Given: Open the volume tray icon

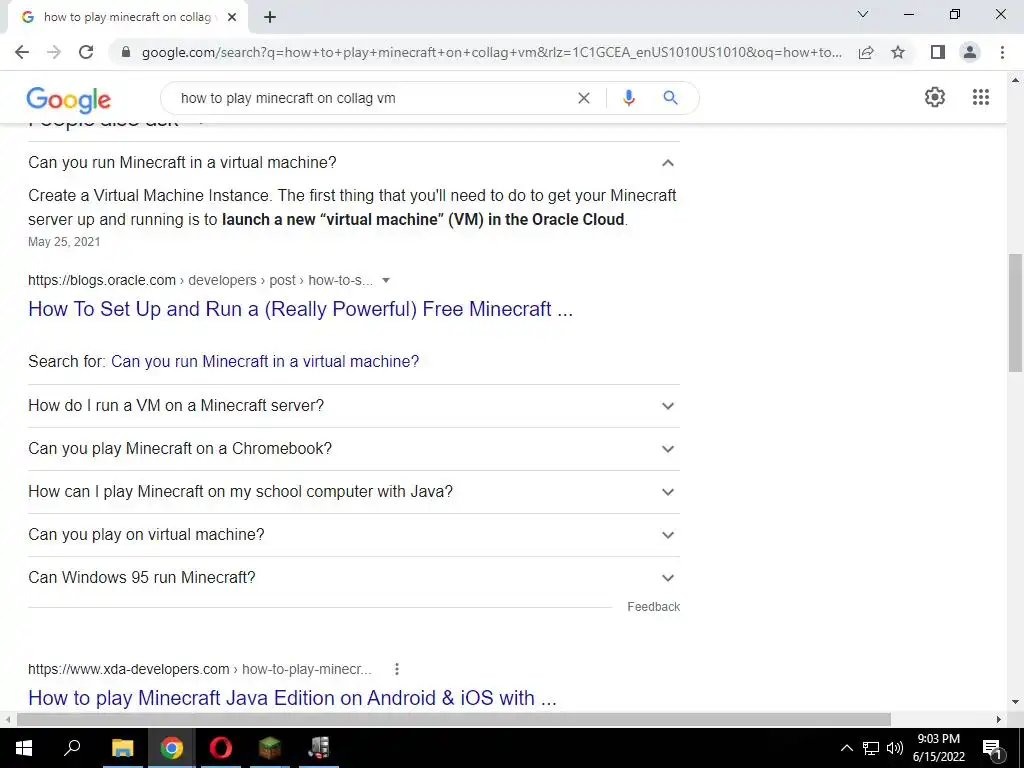Looking at the screenshot, I should coord(895,748).
